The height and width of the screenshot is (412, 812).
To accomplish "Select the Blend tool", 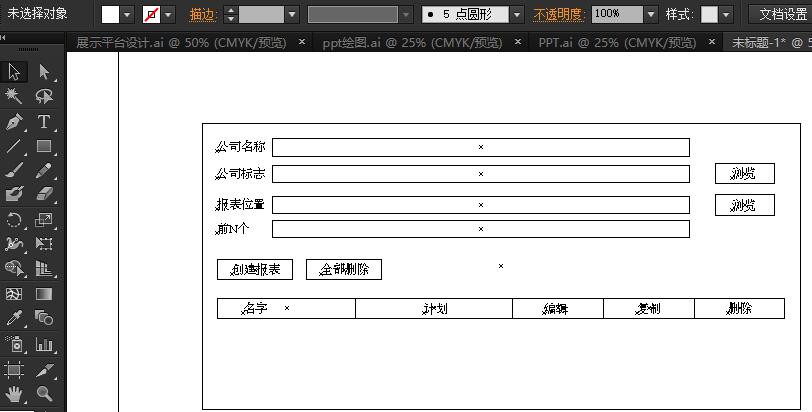I will click(44, 317).
